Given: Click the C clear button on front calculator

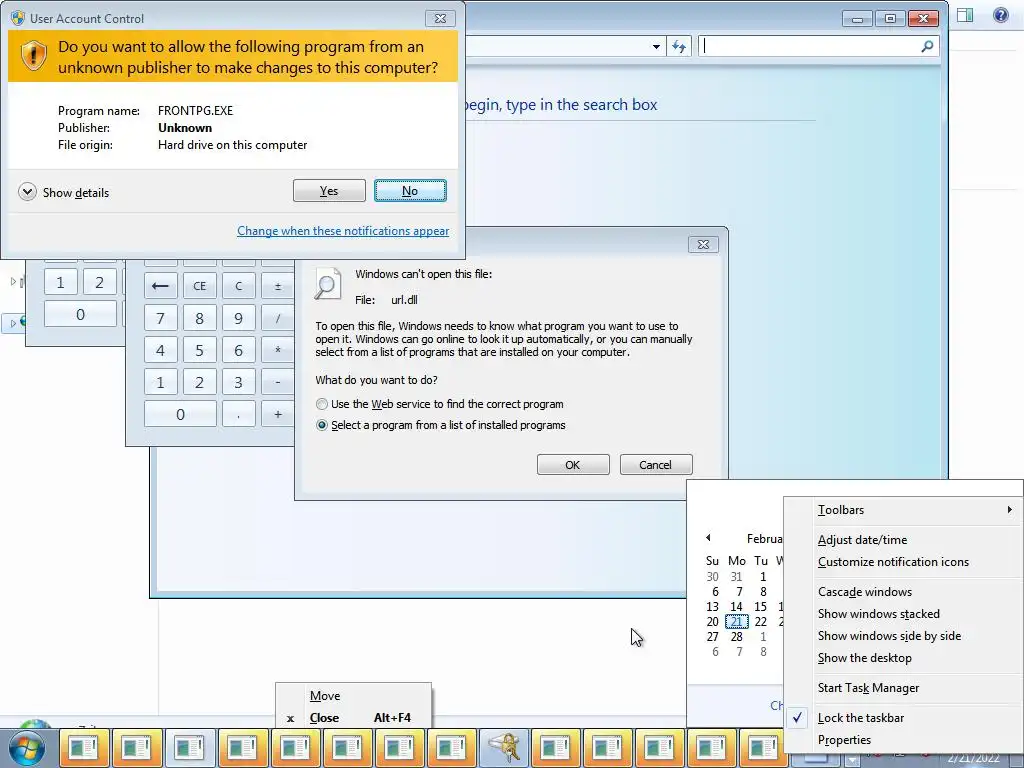Looking at the screenshot, I should (x=238, y=285).
